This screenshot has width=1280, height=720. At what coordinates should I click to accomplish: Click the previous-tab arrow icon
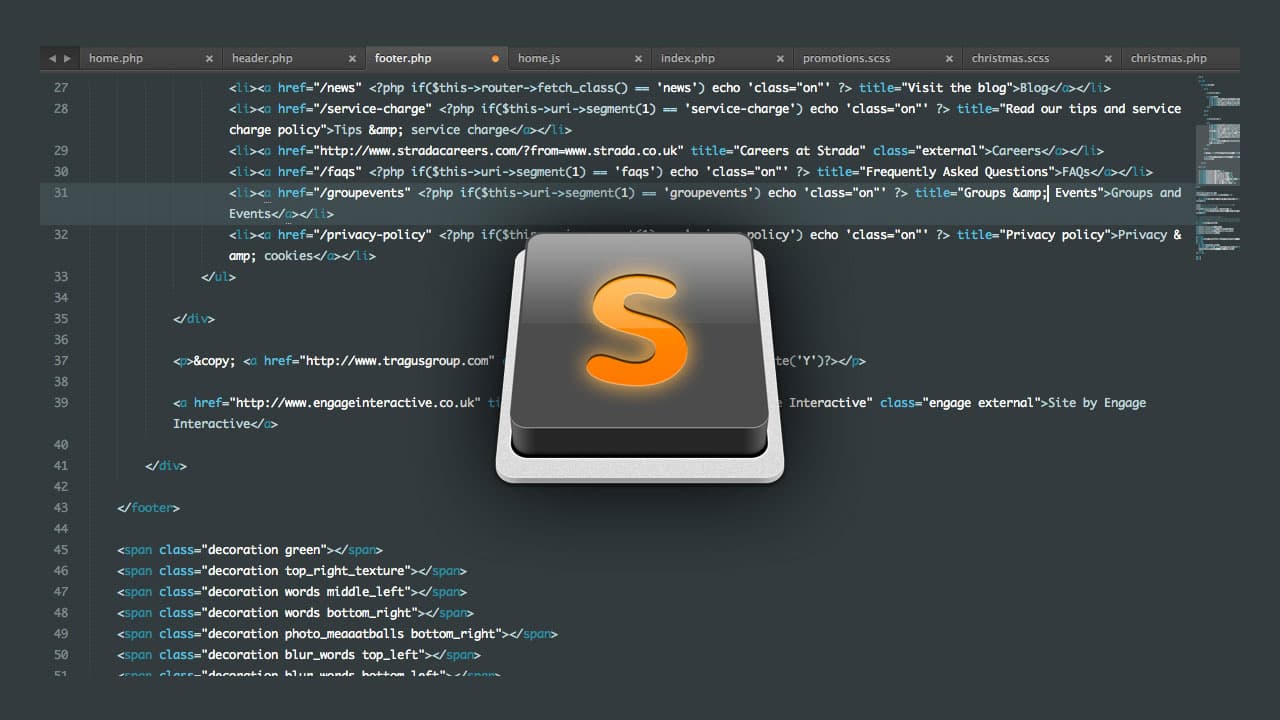[x=52, y=58]
